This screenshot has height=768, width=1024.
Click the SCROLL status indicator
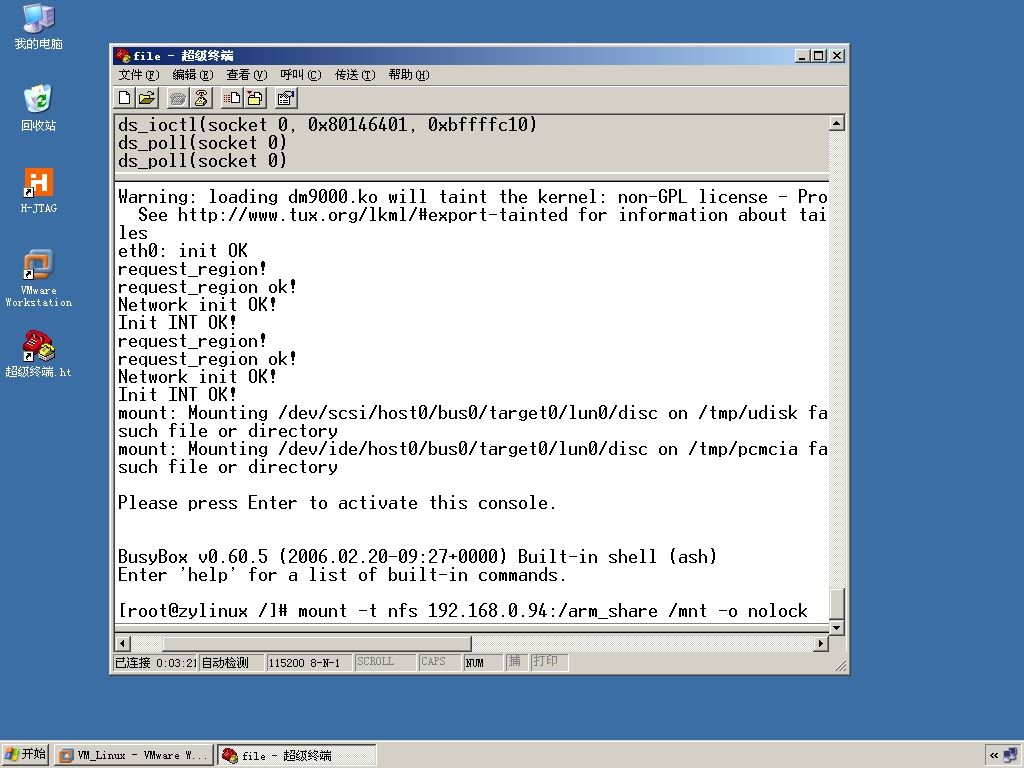coord(385,662)
